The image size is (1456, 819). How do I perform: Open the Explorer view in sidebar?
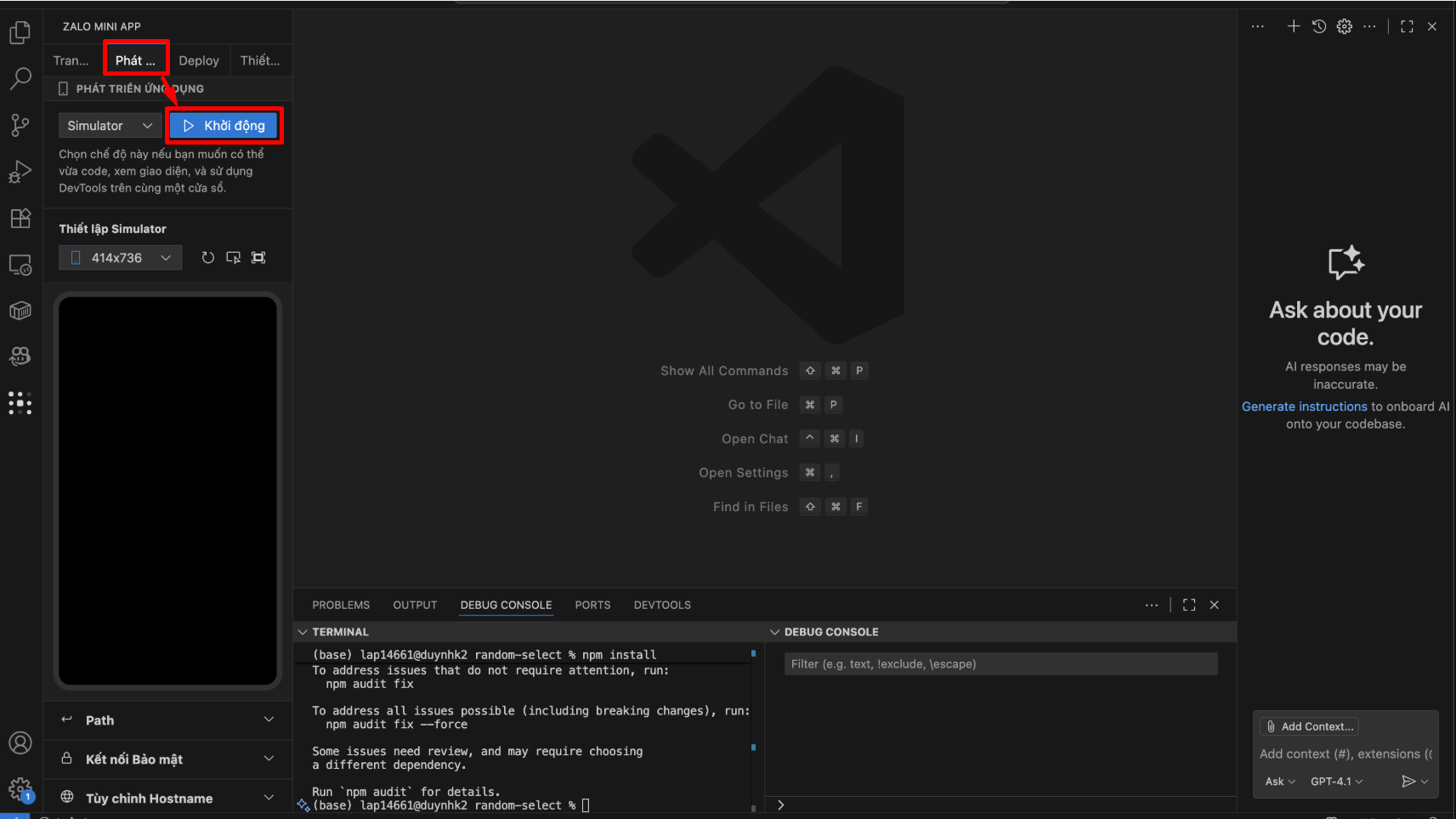click(20, 31)
